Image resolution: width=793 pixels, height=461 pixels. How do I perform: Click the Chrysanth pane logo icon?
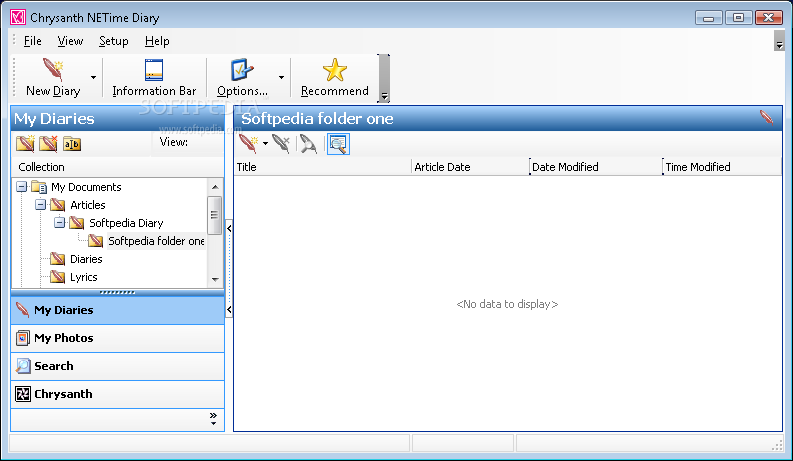[x=23, y=394]
